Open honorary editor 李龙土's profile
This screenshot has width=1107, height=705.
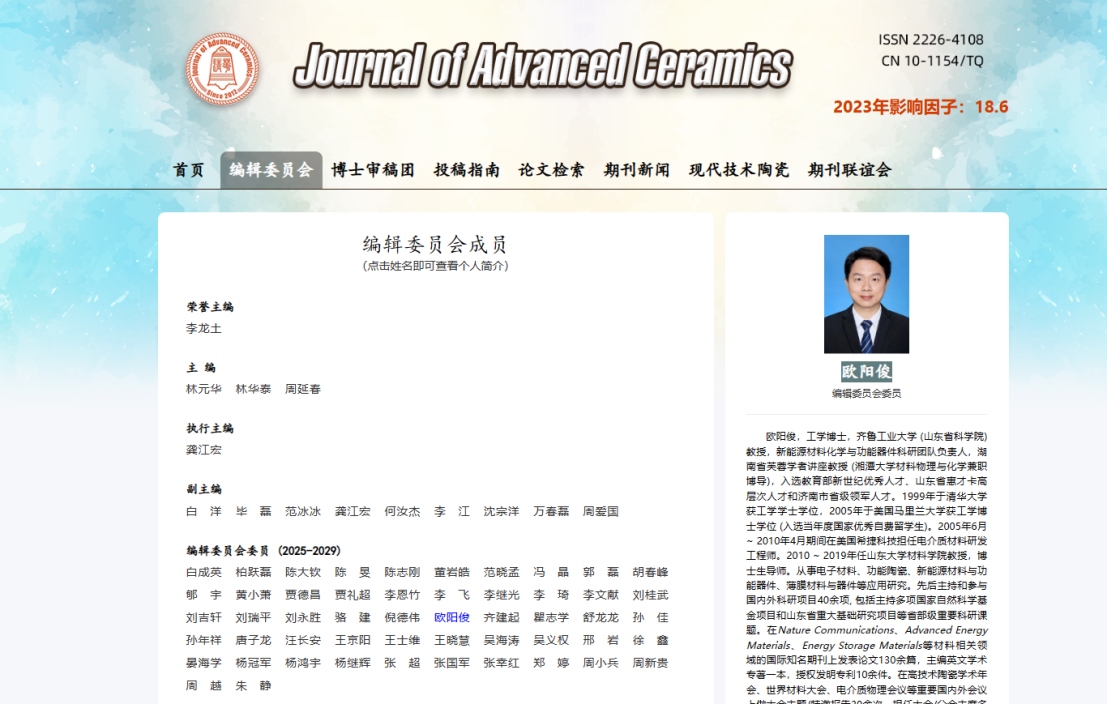click(204, 329)
